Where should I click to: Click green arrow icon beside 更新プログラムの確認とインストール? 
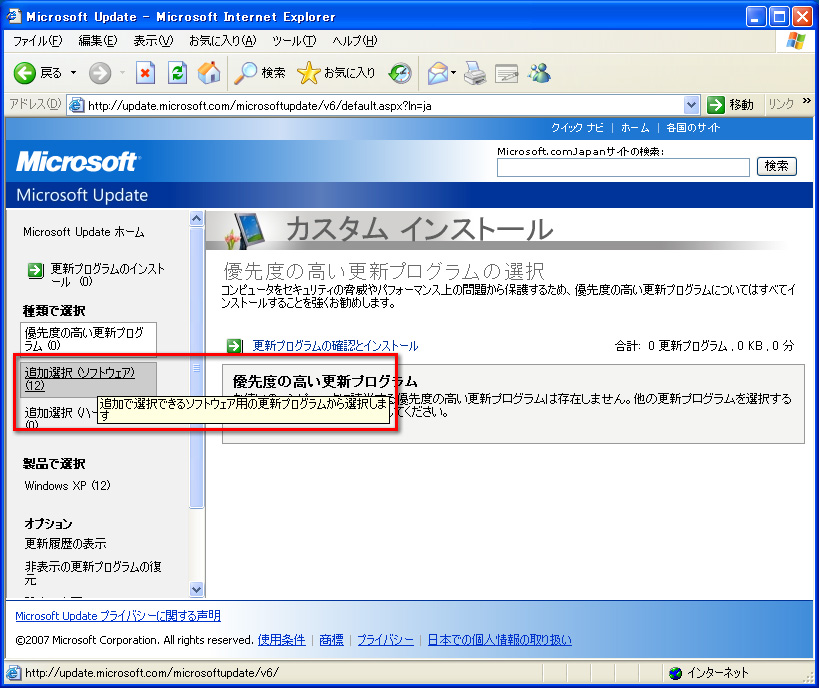(234, 346)
